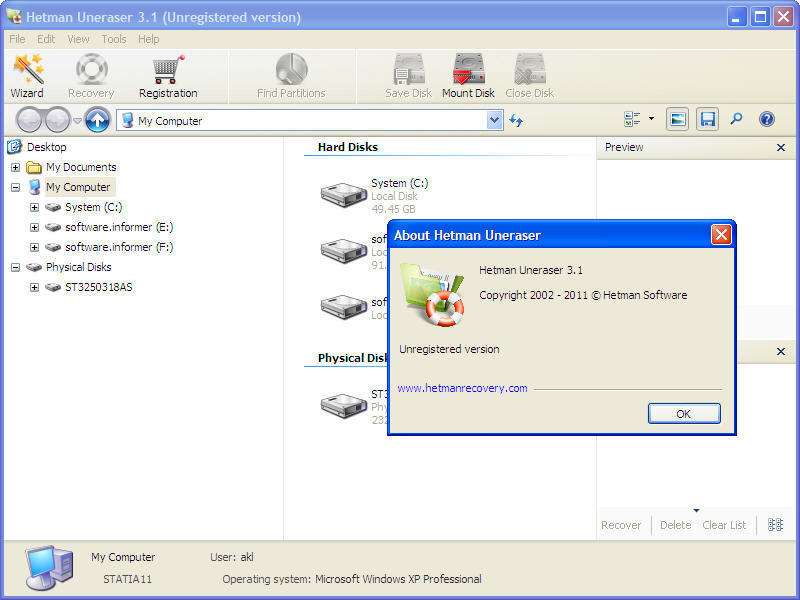
Task: Navigate up using the green arrow icon
Action: 96,122
